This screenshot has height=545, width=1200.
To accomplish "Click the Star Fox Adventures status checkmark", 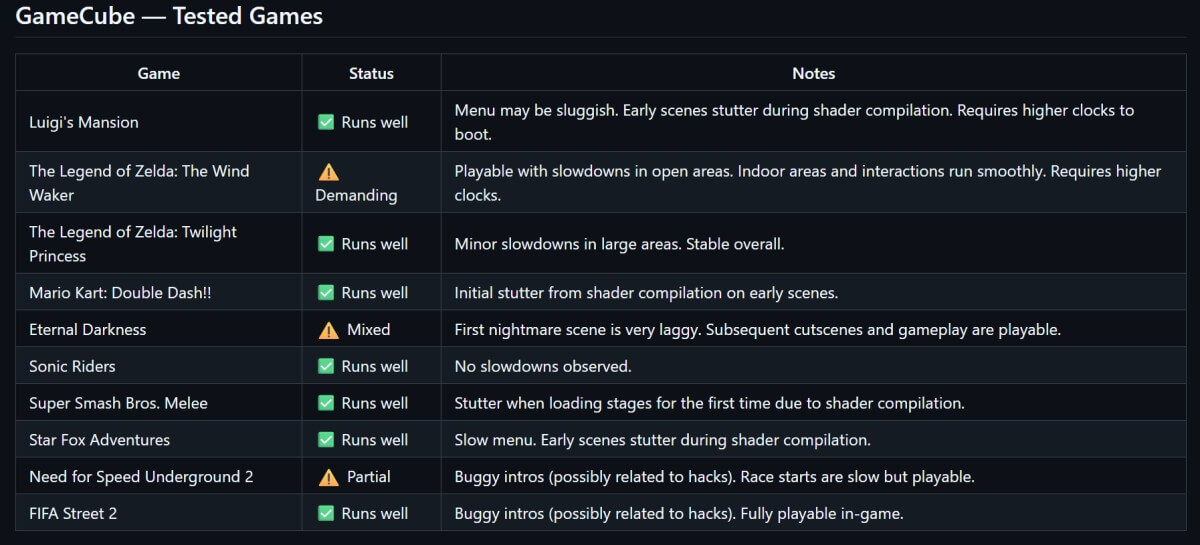I will pyautogui.click(x=326, y=440).
